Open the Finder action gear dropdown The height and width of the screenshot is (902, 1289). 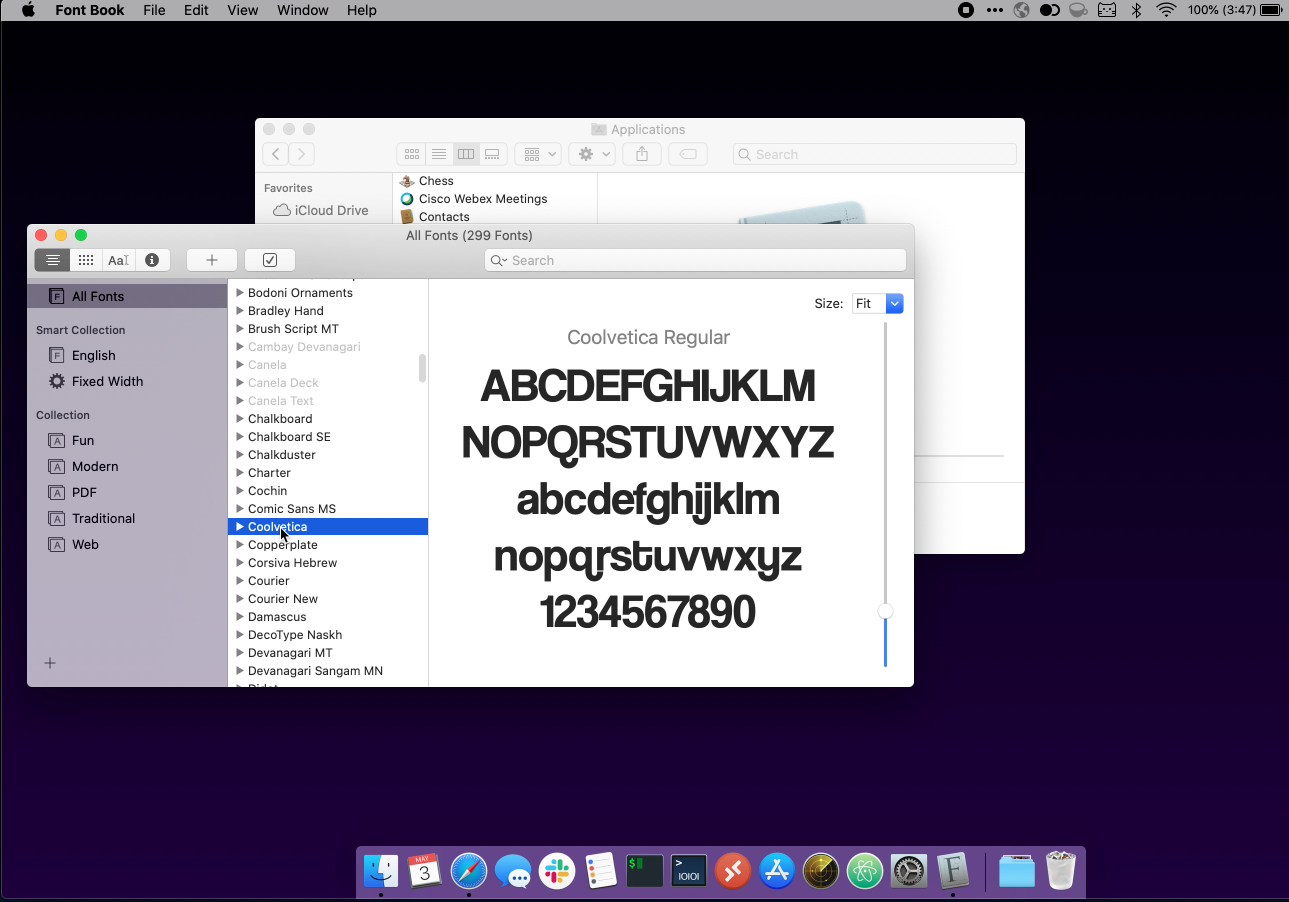click(x=591, y=154)
